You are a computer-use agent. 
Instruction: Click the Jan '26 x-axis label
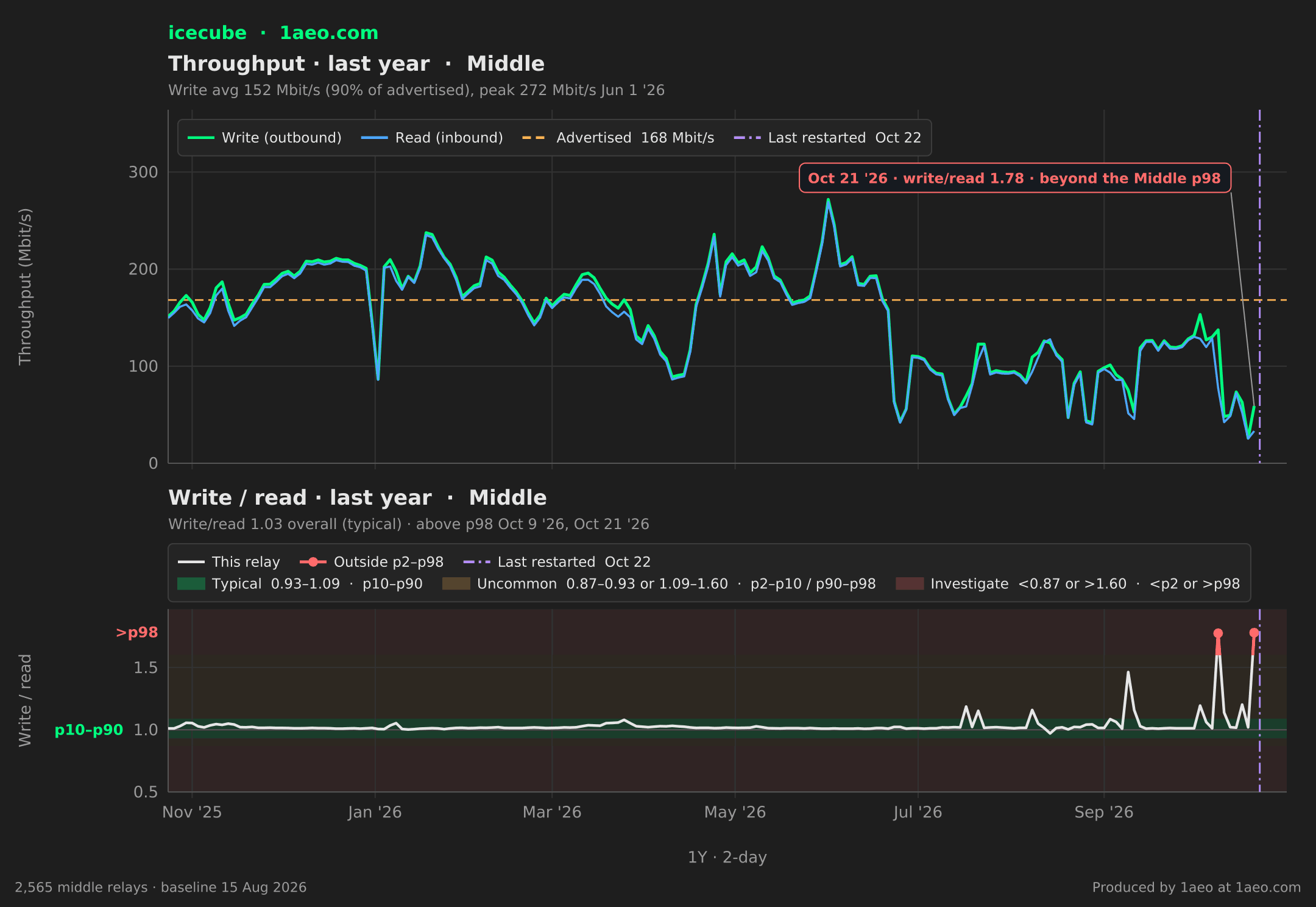point(375,813)
